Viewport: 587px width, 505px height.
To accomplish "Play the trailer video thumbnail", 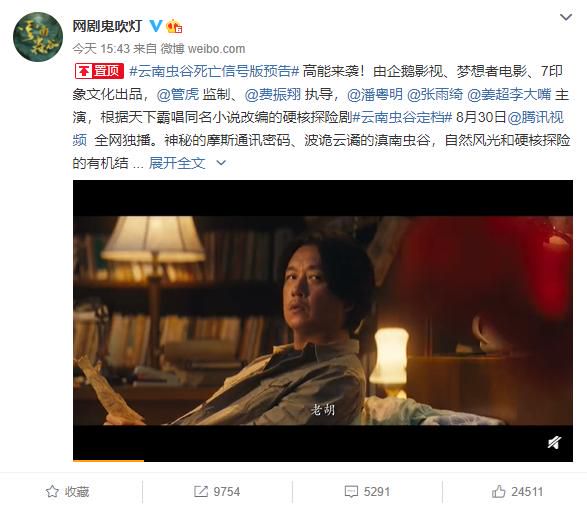I will 323,320.
